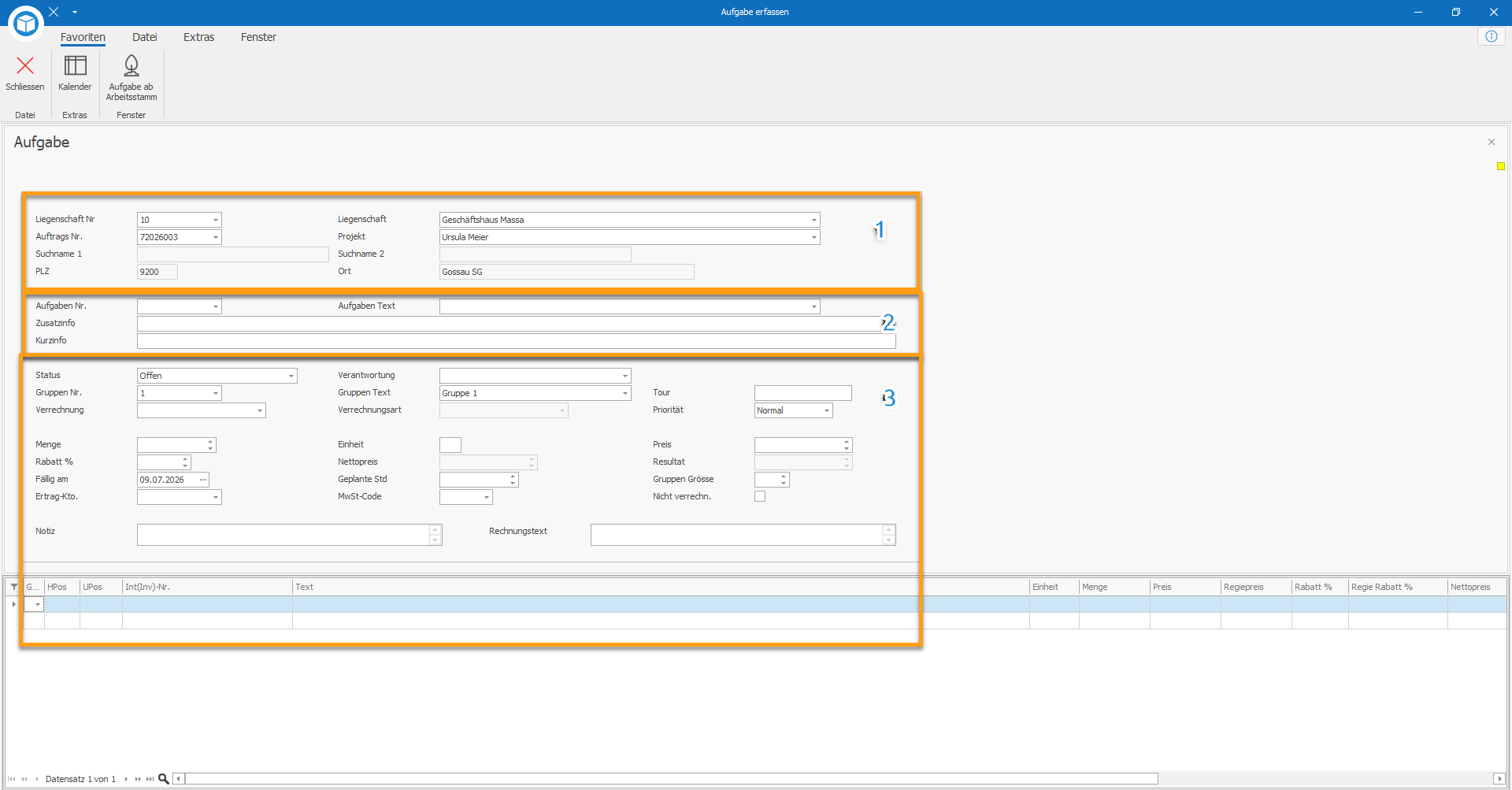Open the Verrechnung dropdown
Screen dimensions: 1512x790
[x=260, y=410]
